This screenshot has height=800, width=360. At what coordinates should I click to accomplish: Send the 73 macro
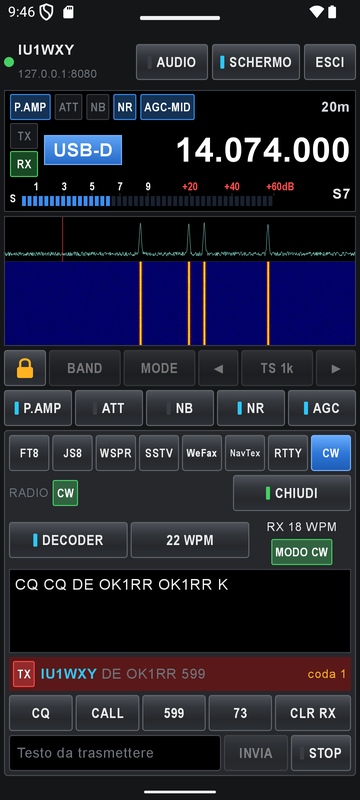(240, 713)
